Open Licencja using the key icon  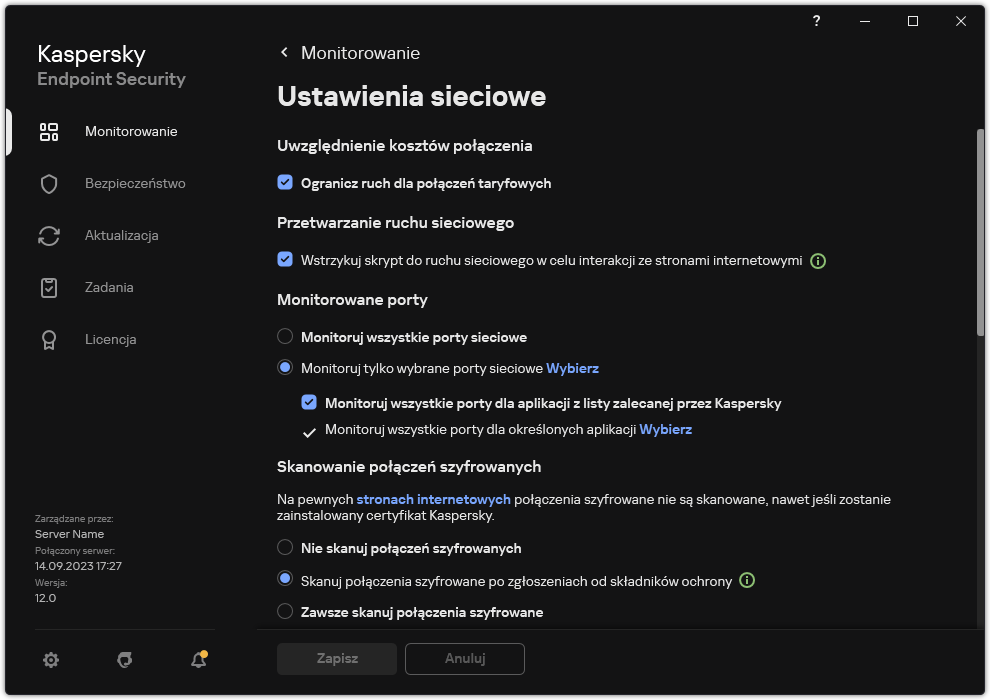click(x=49, y=339)
